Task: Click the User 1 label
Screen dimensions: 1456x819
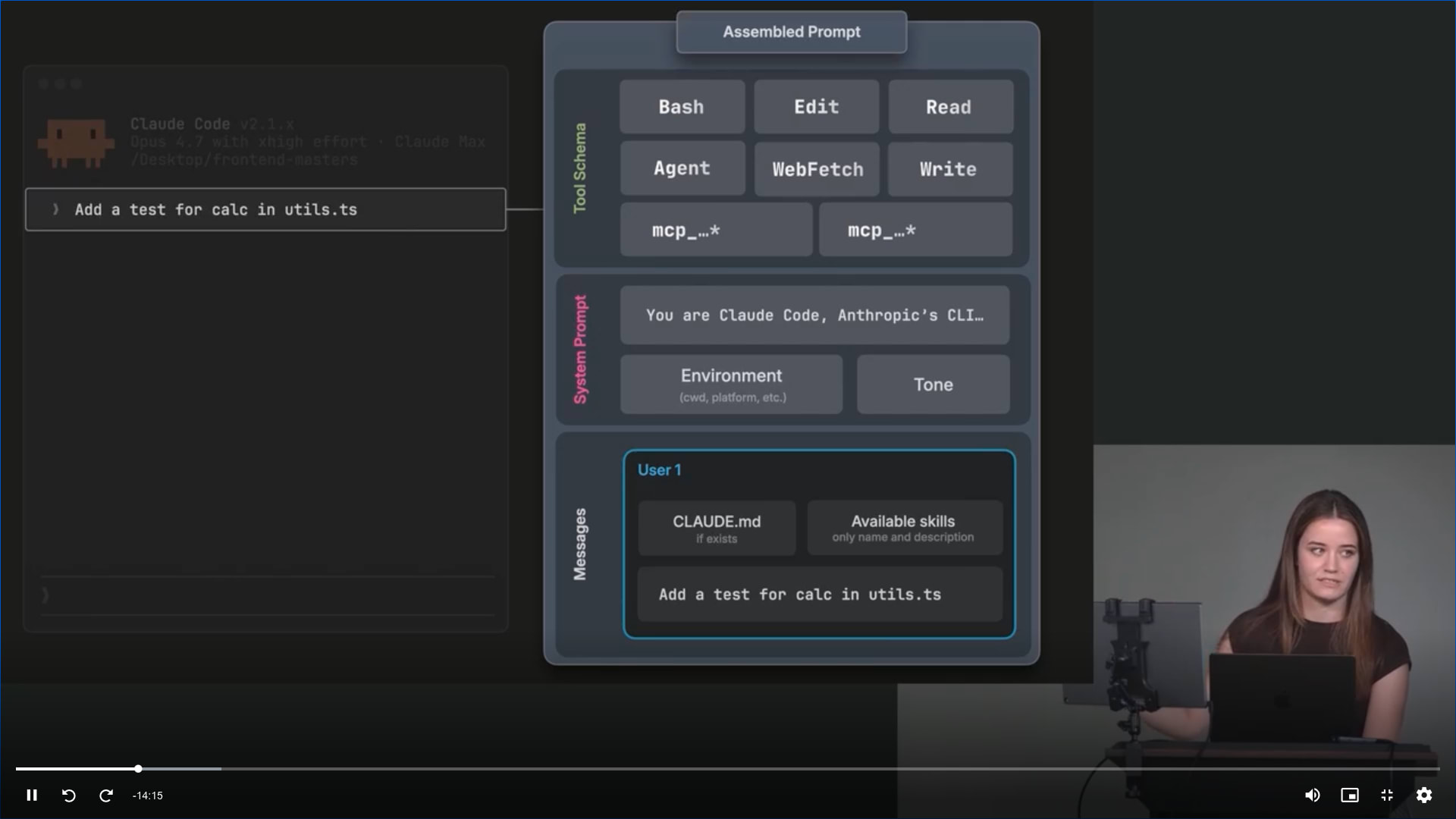Action: tap(659, 470)
